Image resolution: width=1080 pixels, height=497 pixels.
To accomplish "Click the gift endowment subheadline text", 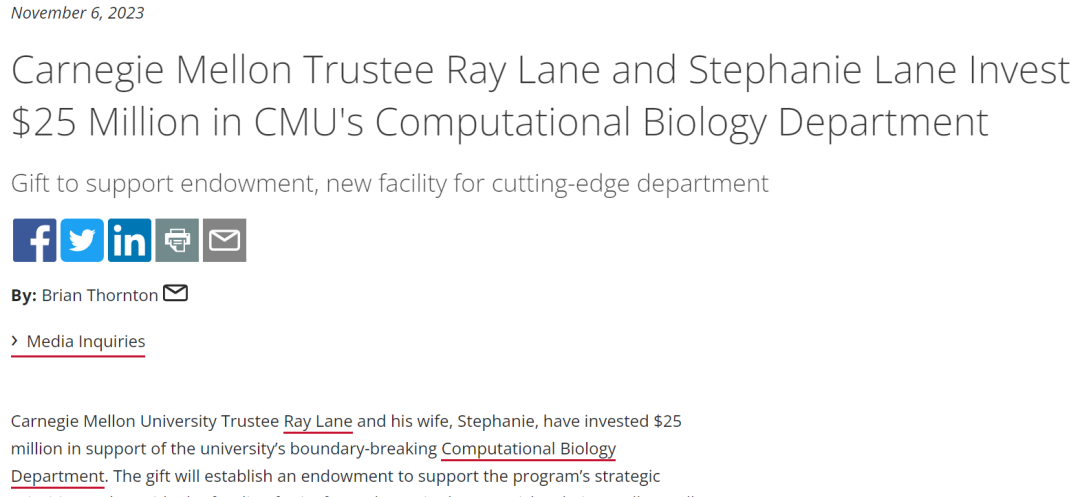I will click(390, 183).
